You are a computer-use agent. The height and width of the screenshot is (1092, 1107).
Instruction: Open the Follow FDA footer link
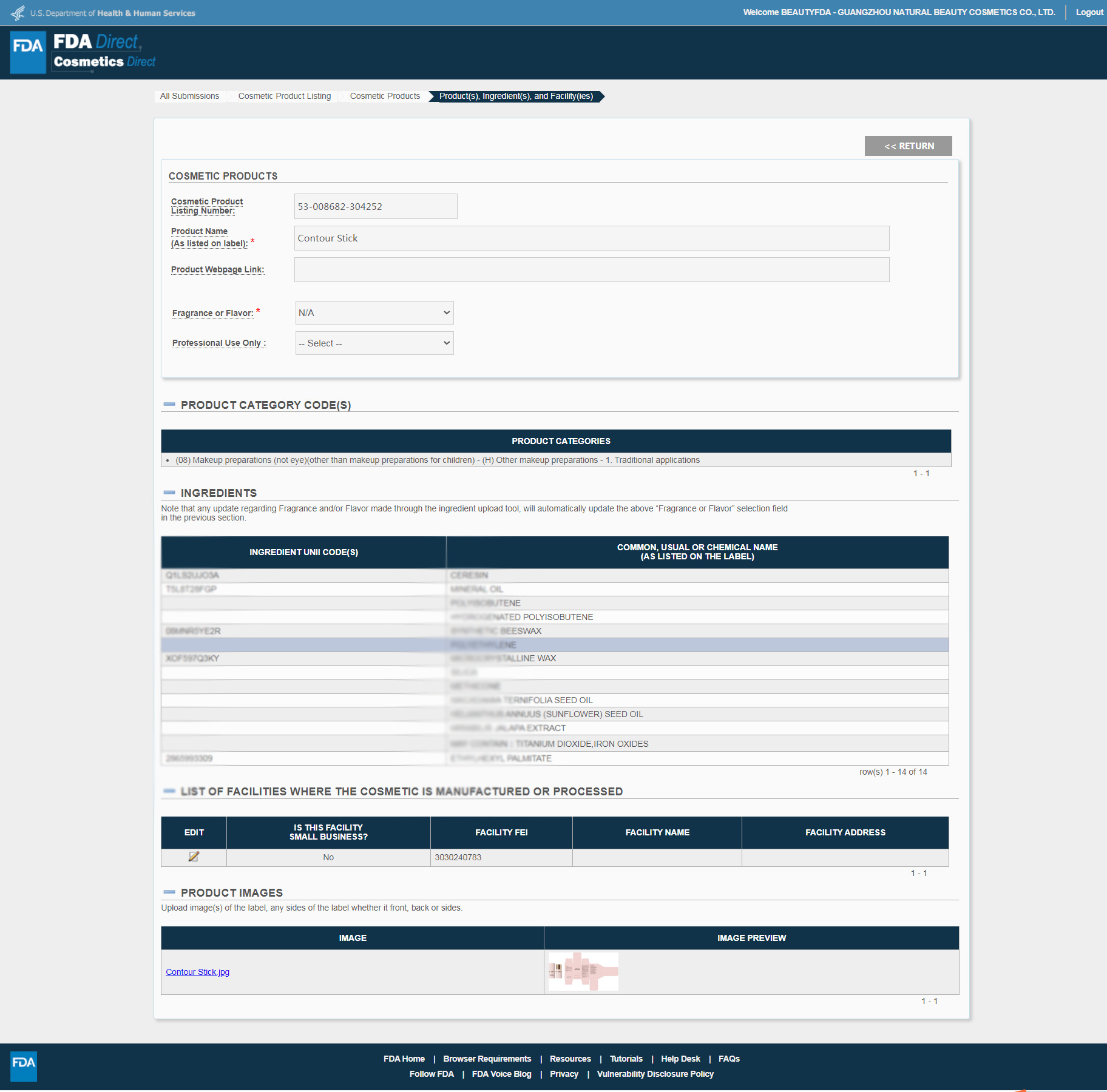432,1074
